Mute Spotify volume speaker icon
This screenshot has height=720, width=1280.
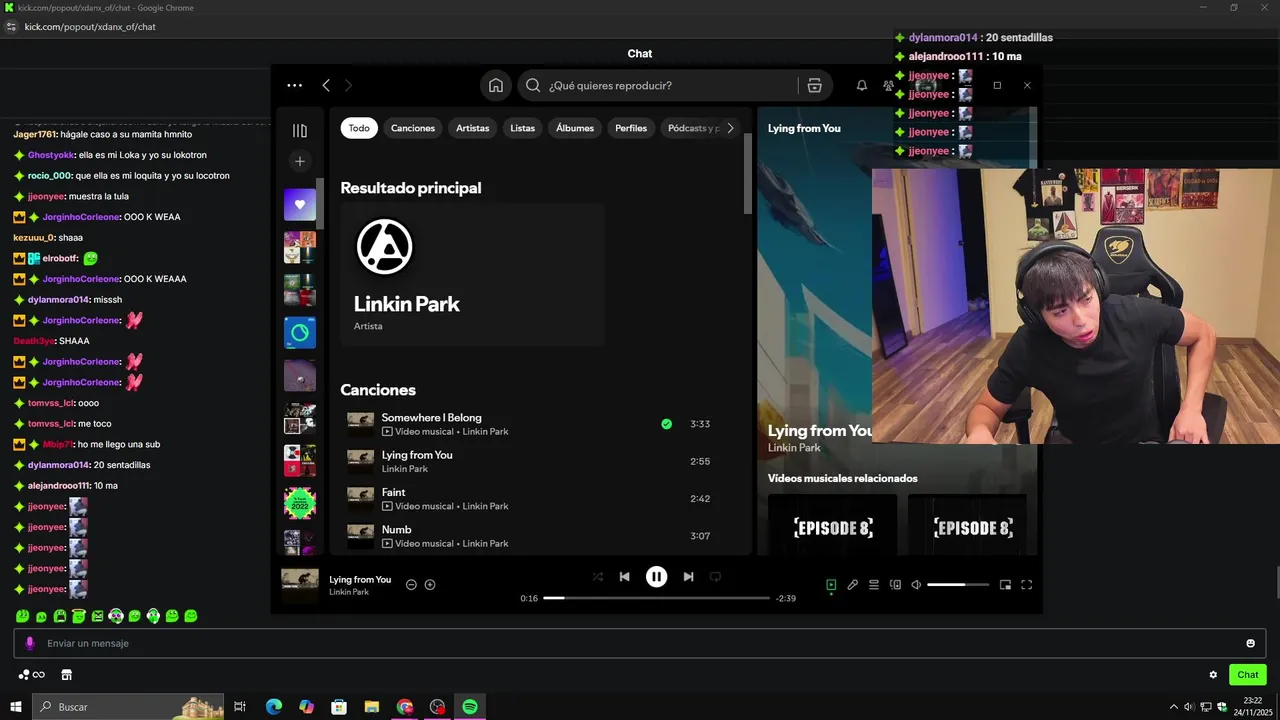(916, 585)
